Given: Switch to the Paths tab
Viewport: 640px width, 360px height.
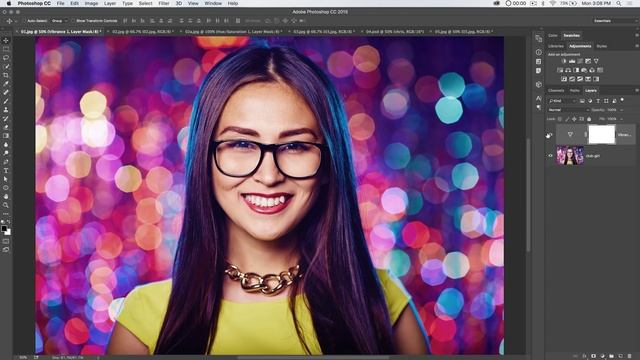Looking at the screenshot, I should pyautogui.click(x=575, y=91).
